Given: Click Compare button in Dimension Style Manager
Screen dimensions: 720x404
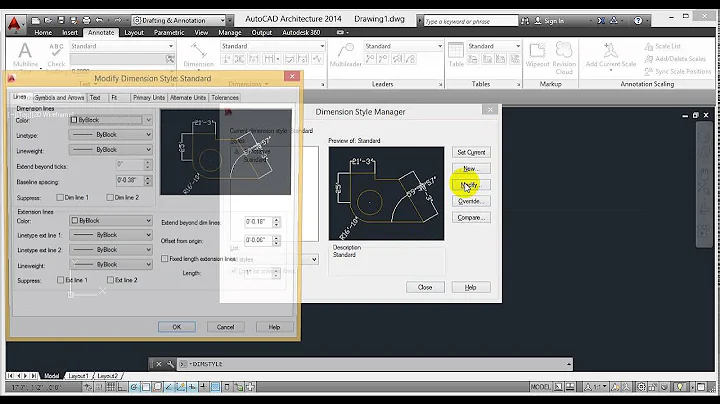Looking at the screenshot, I should coord(471,217).
